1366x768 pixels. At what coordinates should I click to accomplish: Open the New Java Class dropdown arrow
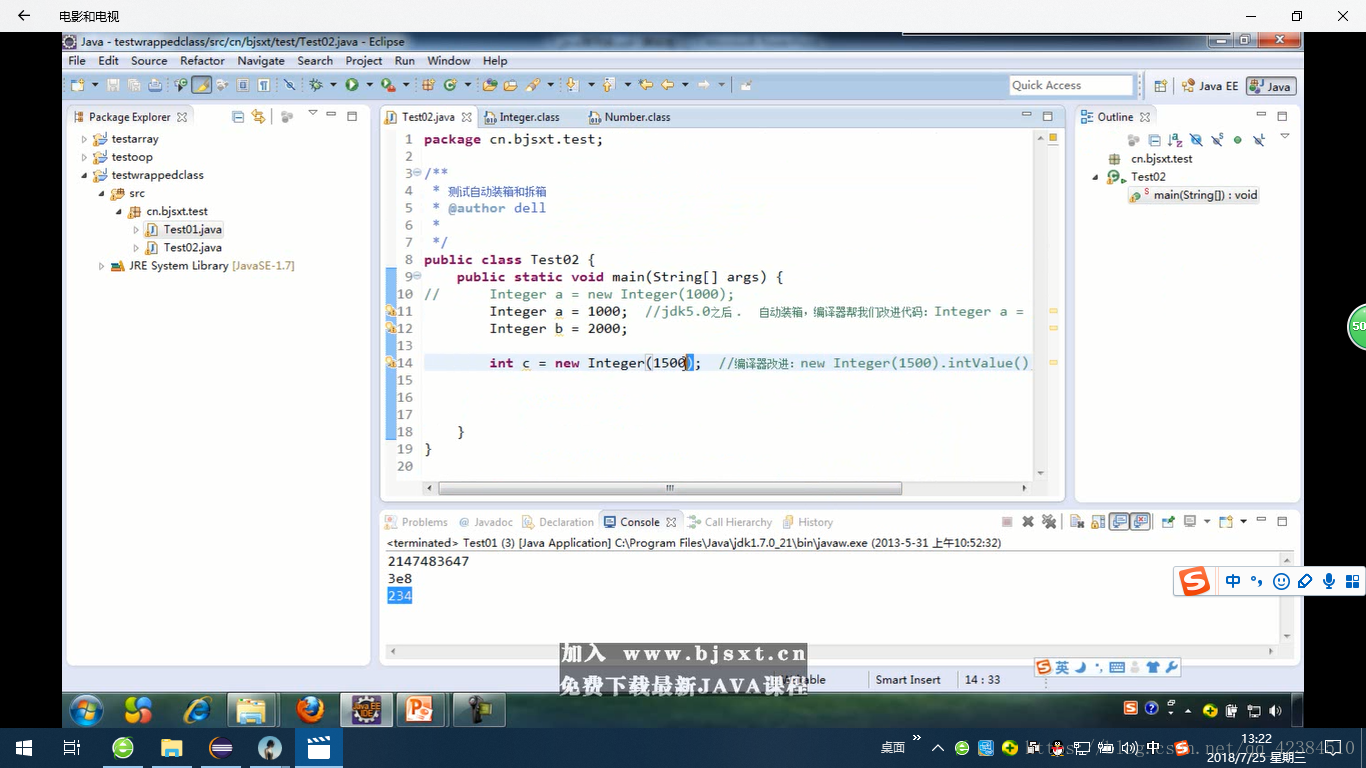(467, 85)
